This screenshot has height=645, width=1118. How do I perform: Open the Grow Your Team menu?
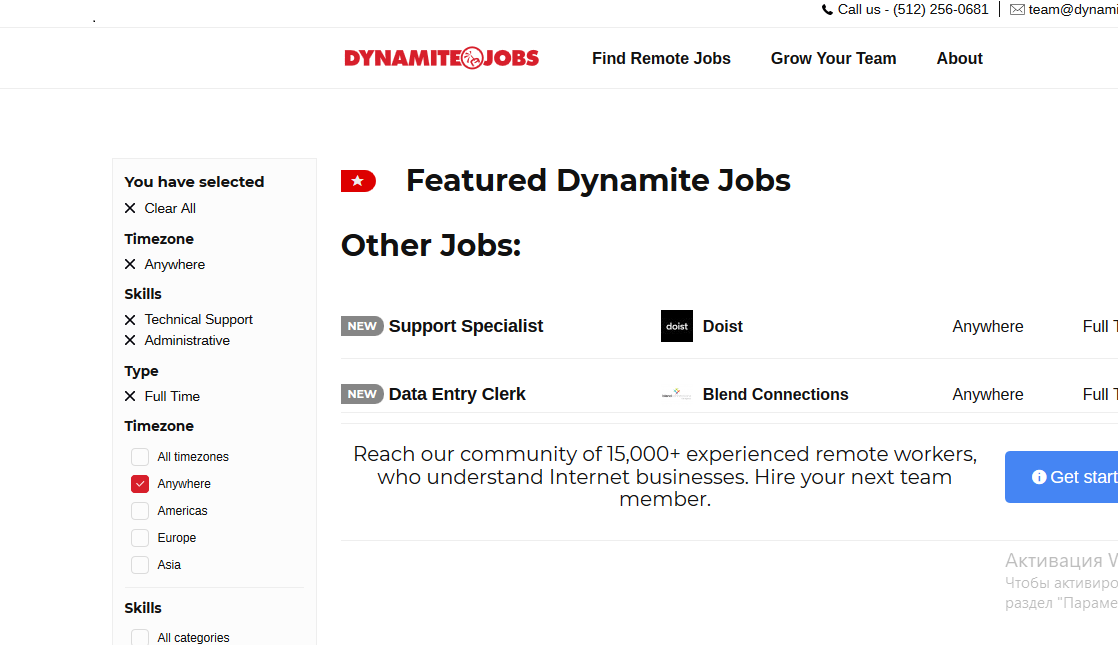tap(833, 58)
